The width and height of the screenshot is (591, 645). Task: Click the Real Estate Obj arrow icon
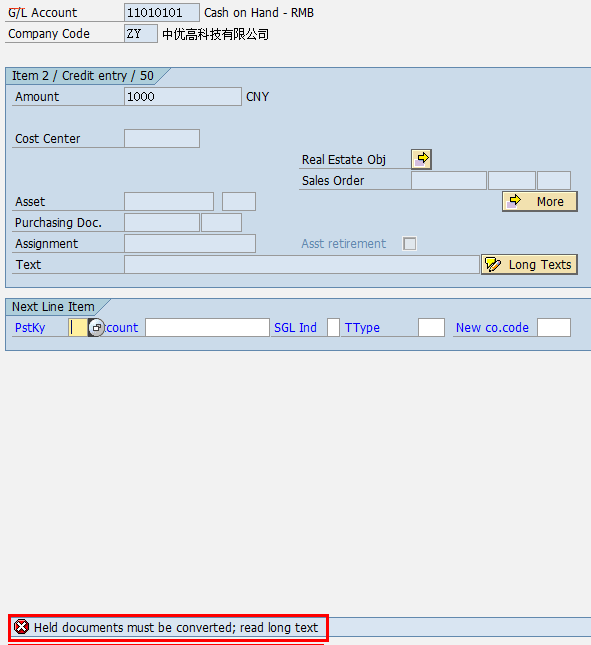pyautogui.click(x=421, y=159)
